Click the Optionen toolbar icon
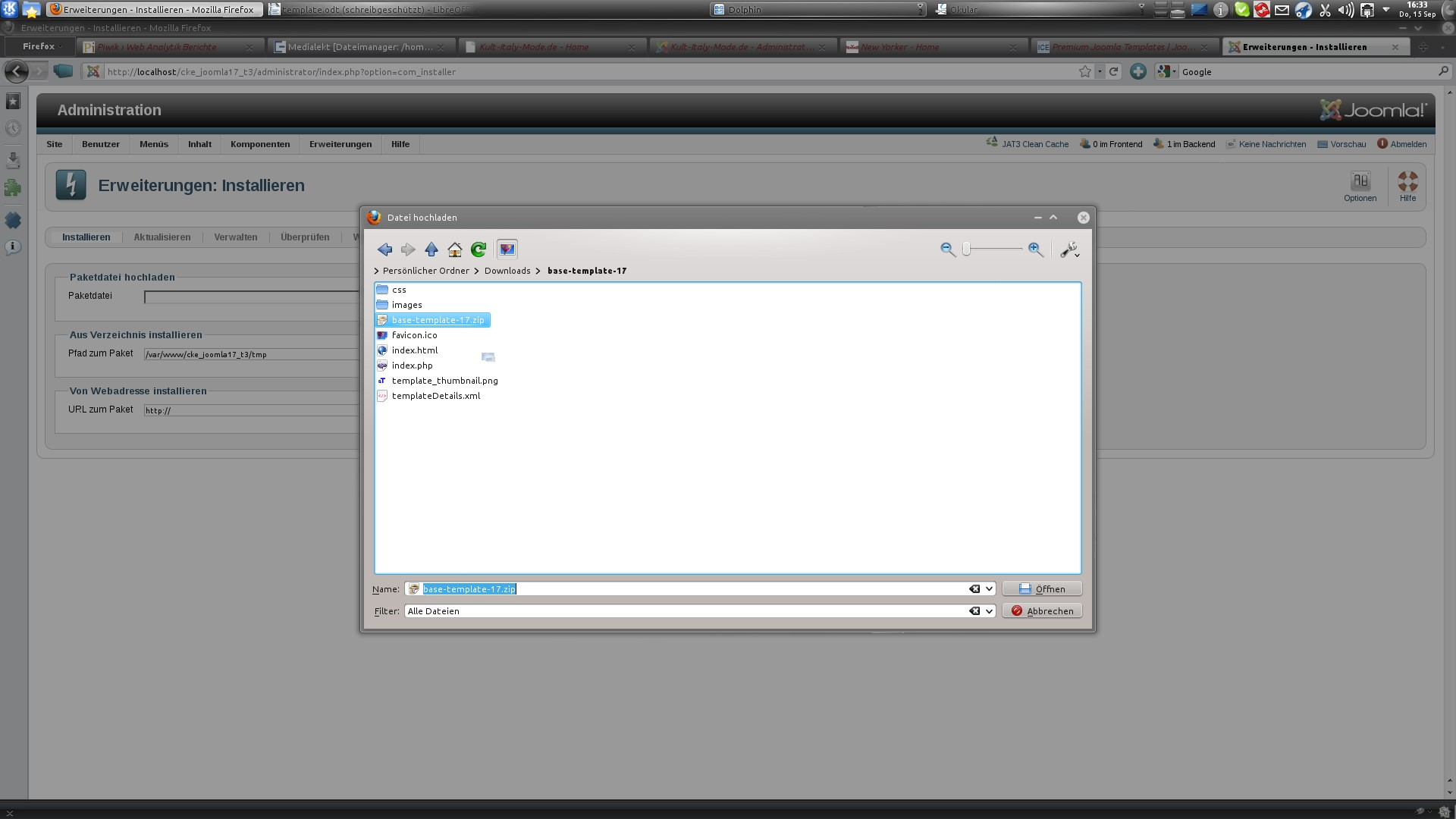This screenshot has height=819, width=1456. (x=1360, y=187)
